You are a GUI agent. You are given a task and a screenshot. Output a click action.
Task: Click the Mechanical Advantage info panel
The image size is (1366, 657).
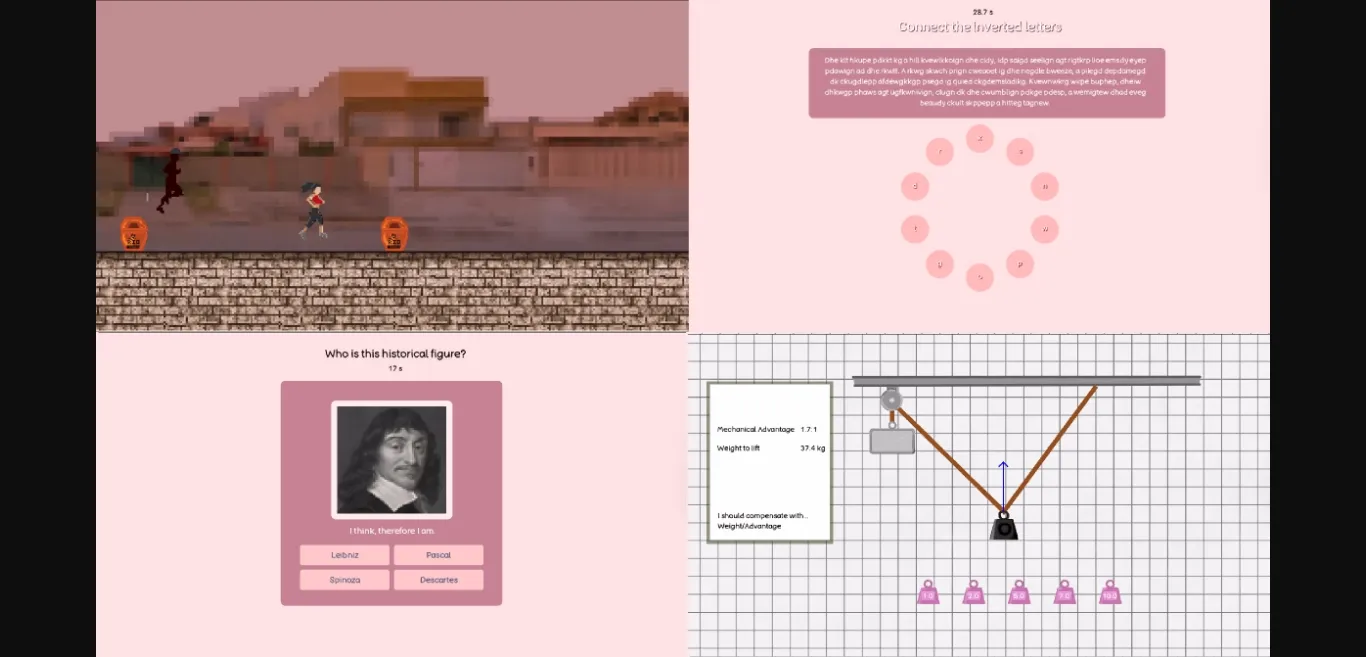pyautogui.click(x=768, y=462)
